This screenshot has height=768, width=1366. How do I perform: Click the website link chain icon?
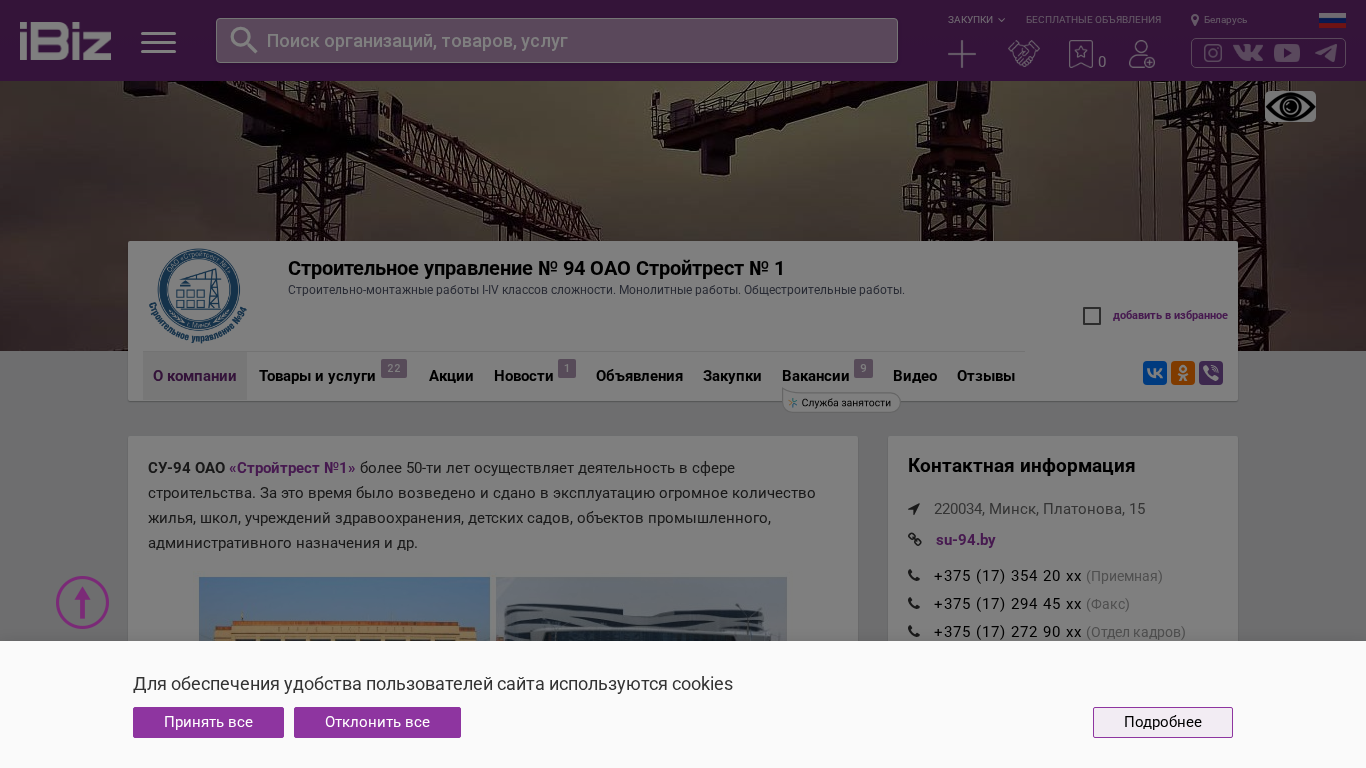914,540
